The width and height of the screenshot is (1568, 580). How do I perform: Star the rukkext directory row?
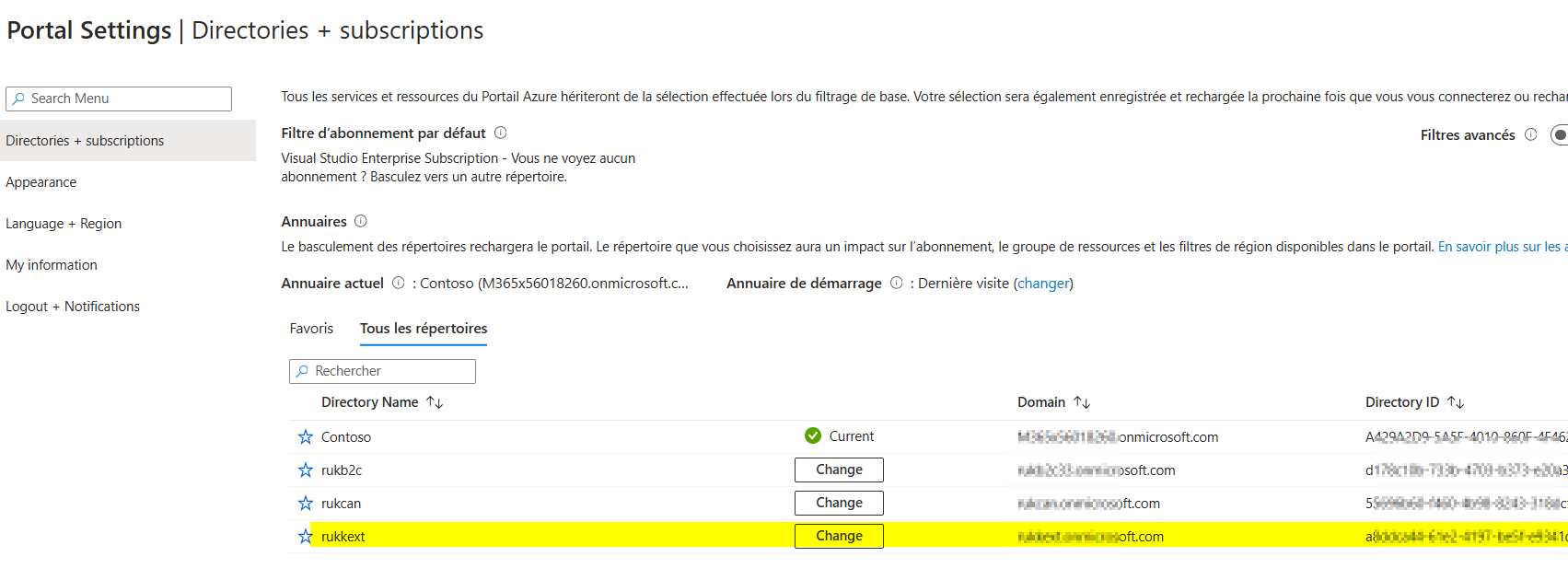tap(306, 536)
